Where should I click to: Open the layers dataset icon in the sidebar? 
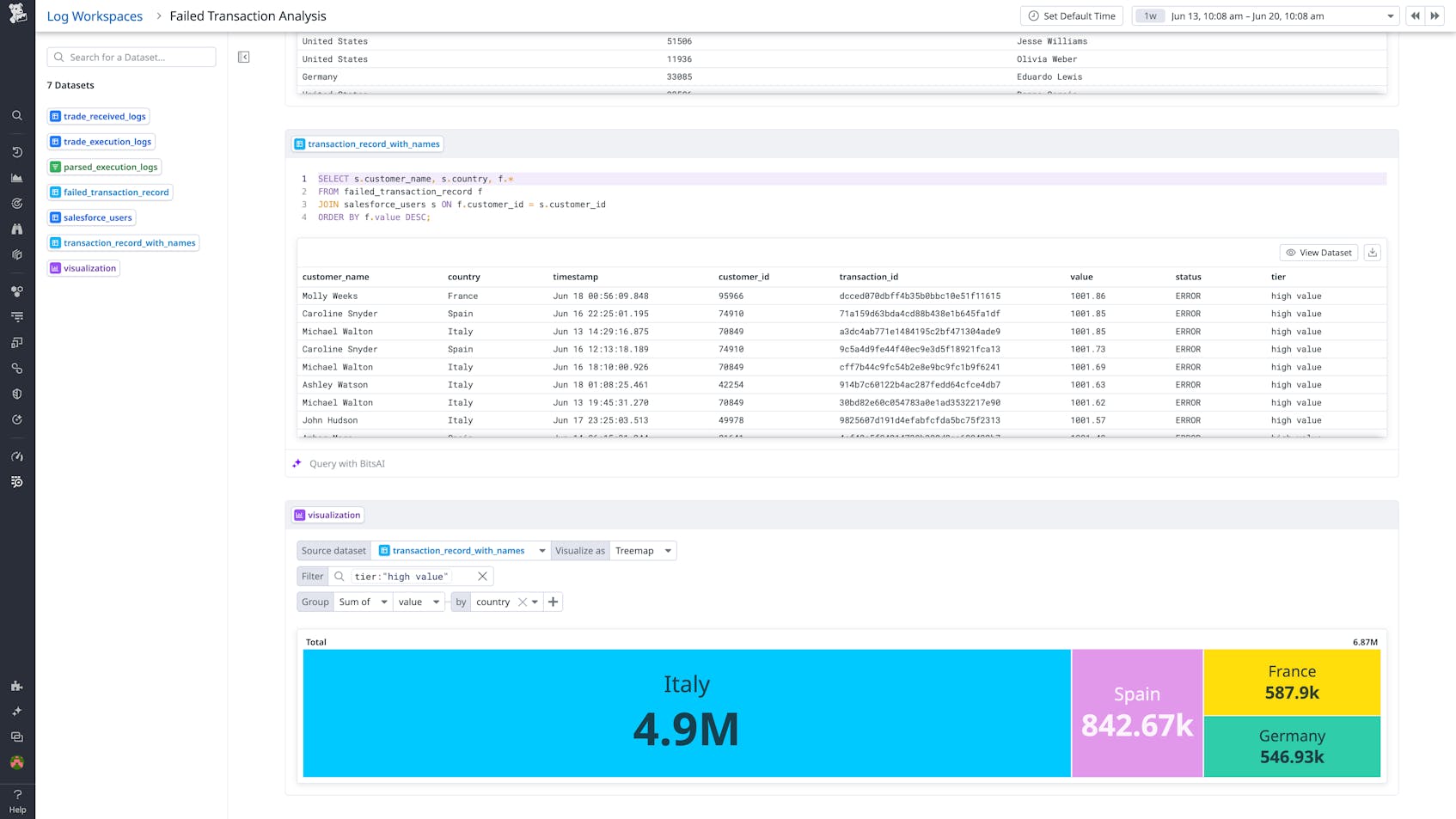click(x=16, y=254)
